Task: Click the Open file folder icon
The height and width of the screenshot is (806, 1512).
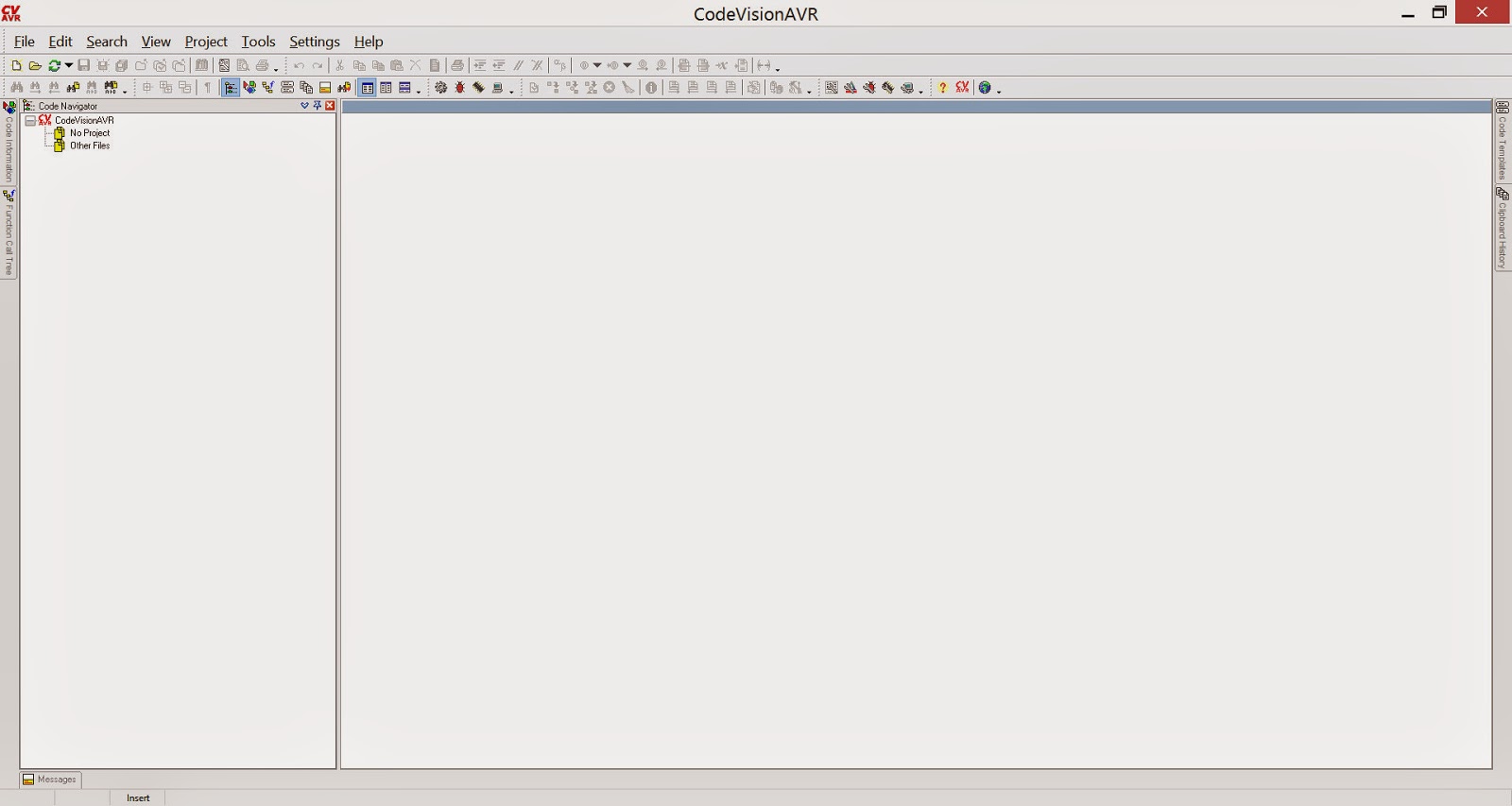Action: (x=35, y=65)
